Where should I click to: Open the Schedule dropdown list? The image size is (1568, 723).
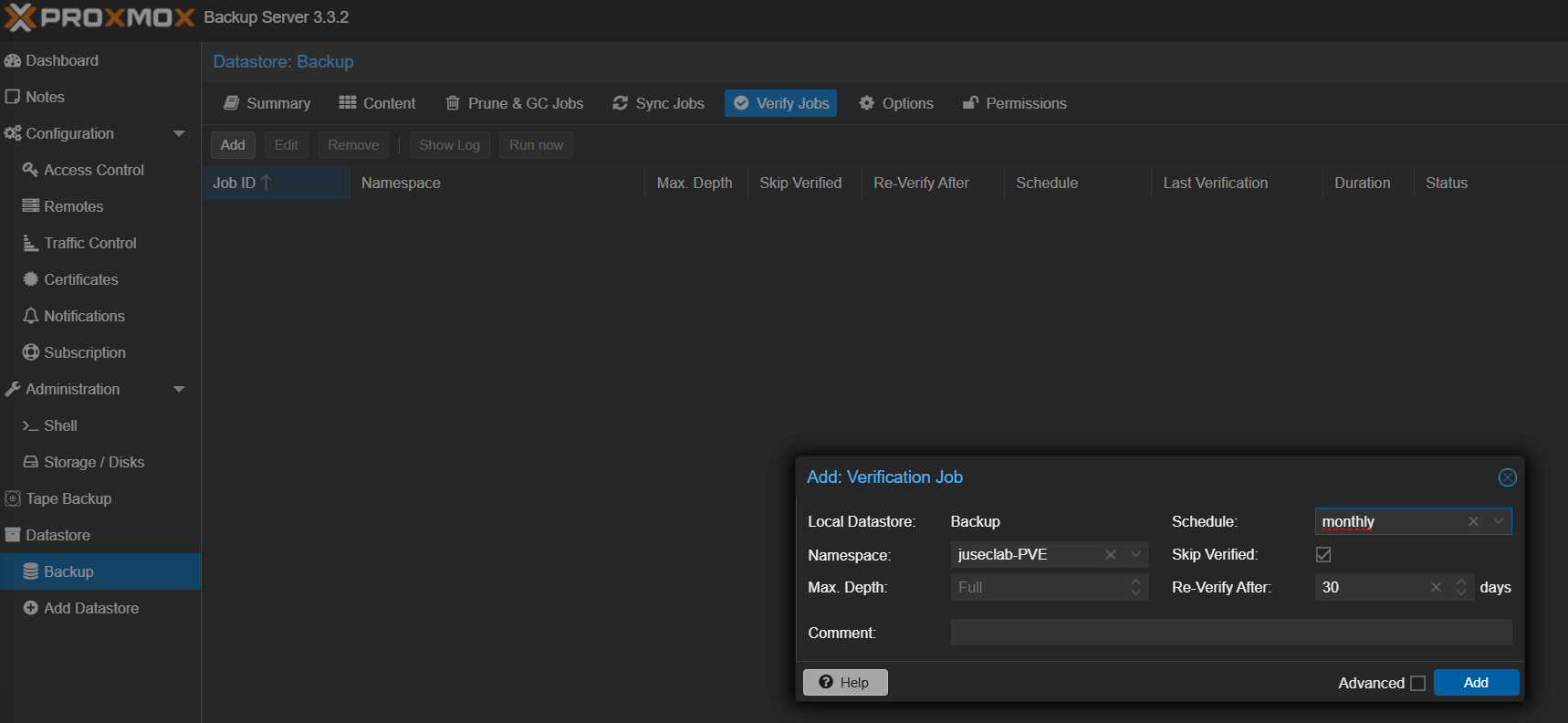1499,521
